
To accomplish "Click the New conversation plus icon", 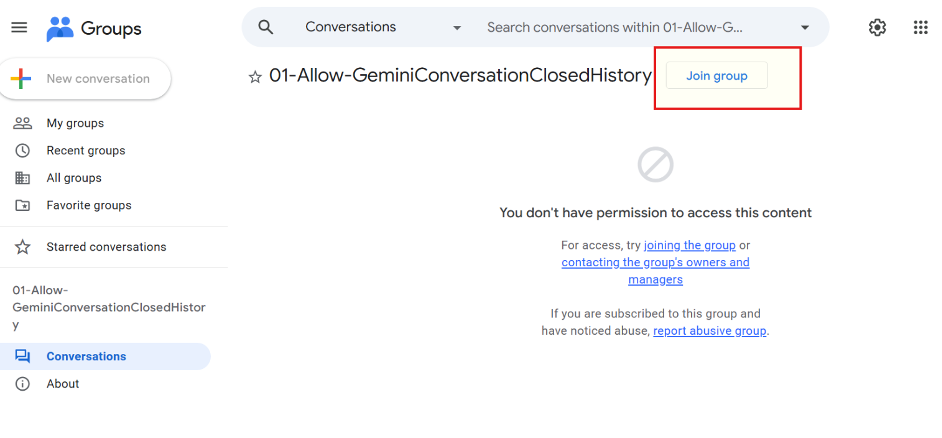I will coord(20,79).
